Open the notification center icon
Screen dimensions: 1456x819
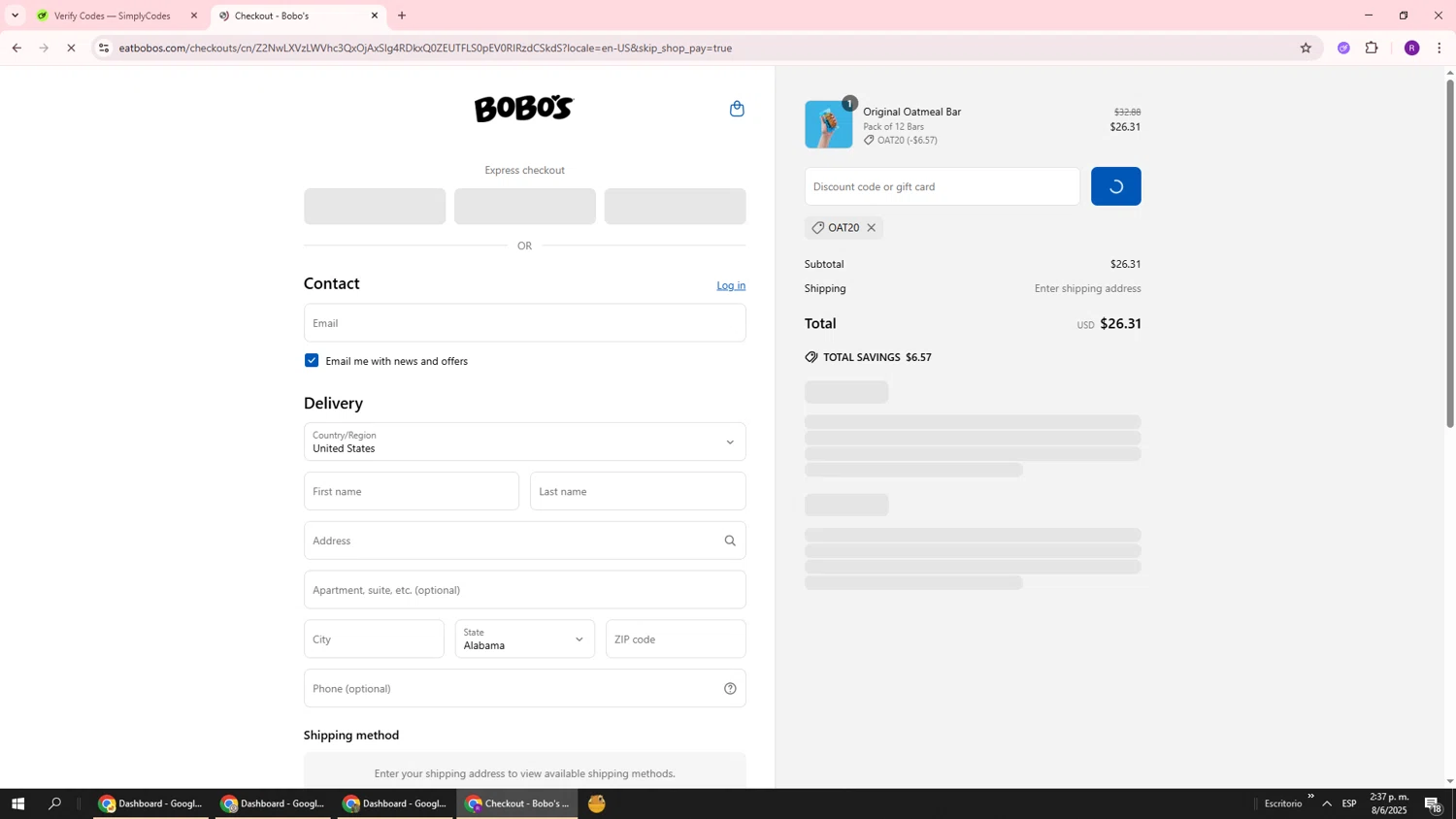click(1433, 803)
